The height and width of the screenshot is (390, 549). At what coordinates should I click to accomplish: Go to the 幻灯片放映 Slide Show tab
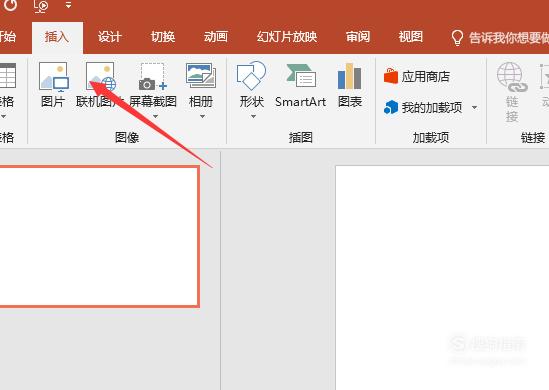287,36
